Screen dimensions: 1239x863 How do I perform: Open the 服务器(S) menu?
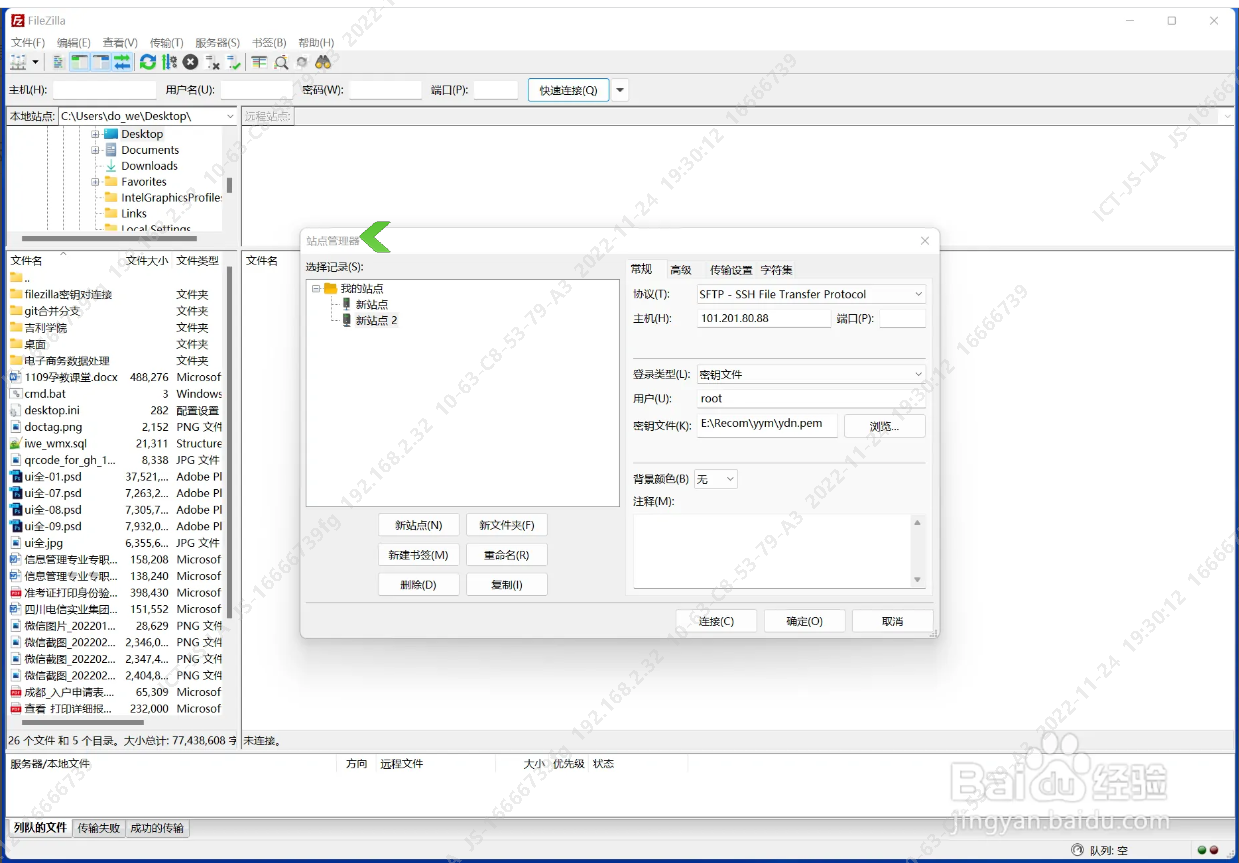(218, 43)
